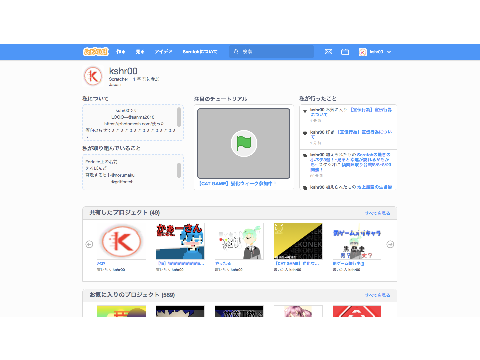Open the dark blue-haired favorite thumbnail
The image size is (480, 360).
180,311
